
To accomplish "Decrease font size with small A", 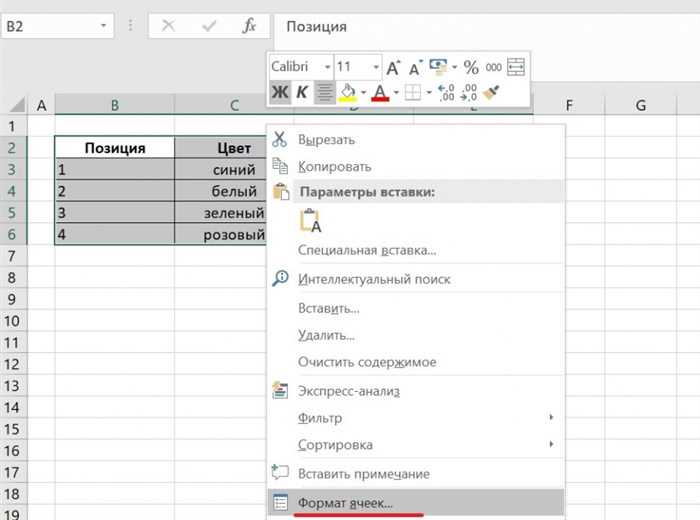I will (x=416, y=68).
